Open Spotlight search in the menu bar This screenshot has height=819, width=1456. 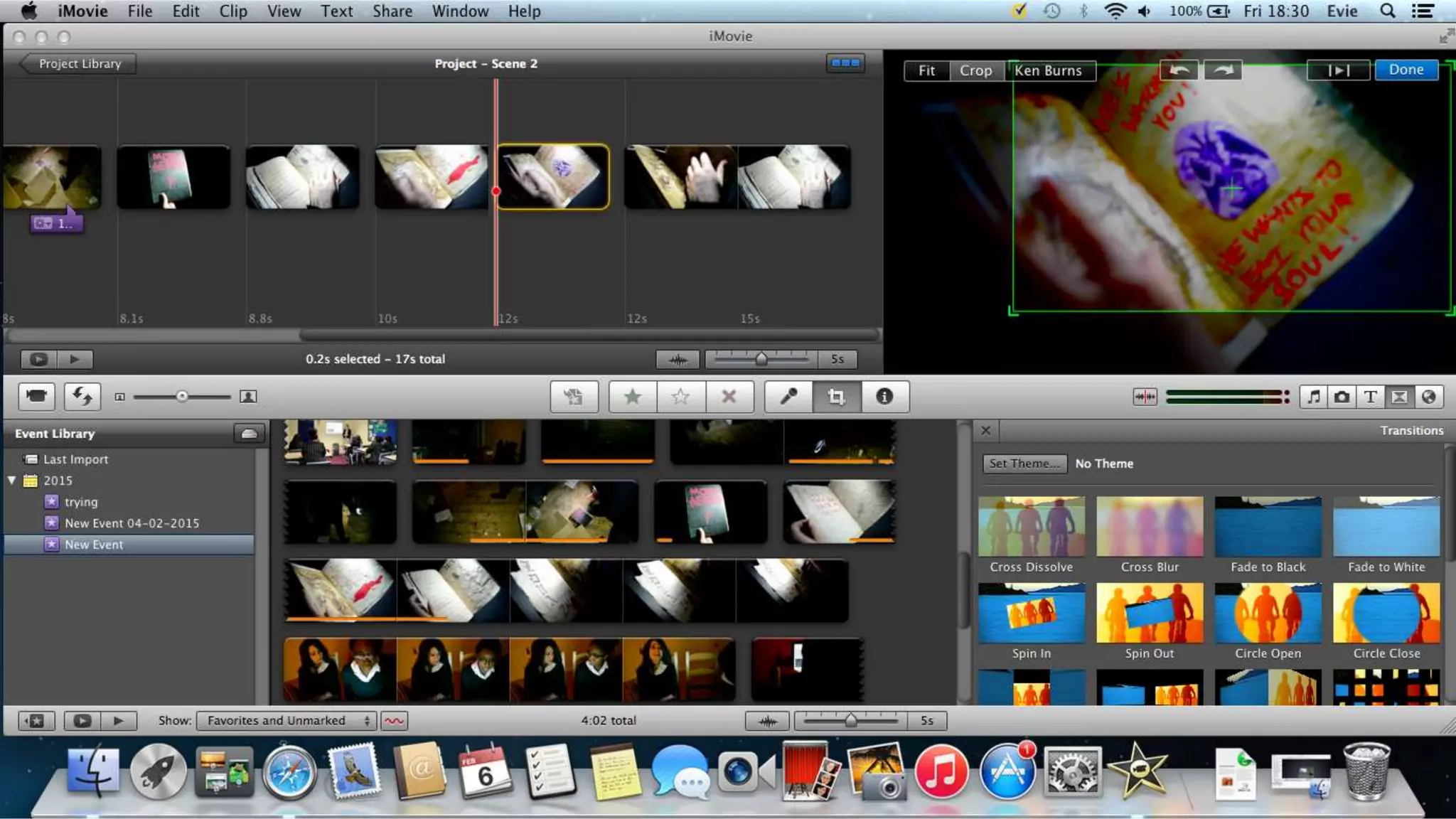tap(1387, 11)
